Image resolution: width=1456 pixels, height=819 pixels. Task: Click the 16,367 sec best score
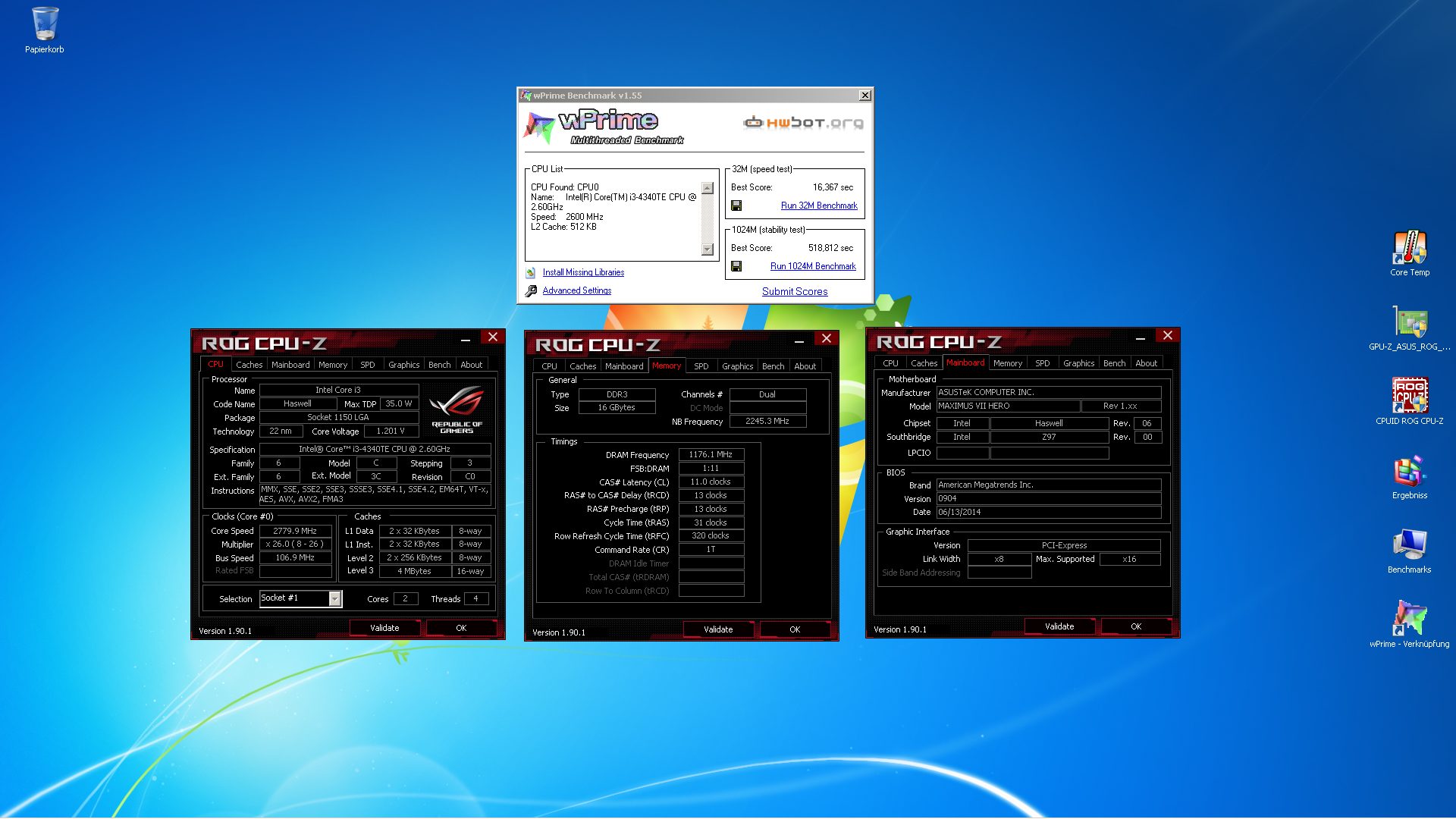tap(833, 187)
